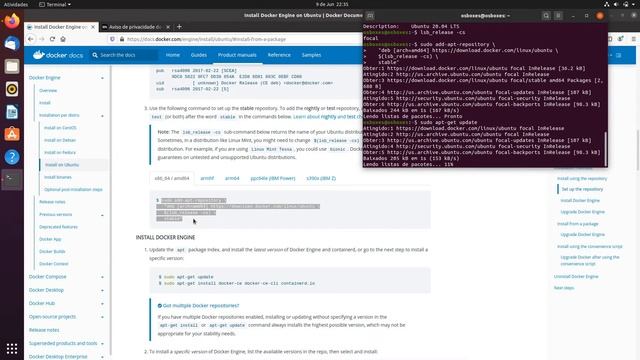The width and height of the screenshot is (640, 360).
Task: Open search in the terminal header
Action: tap(546, 16)
